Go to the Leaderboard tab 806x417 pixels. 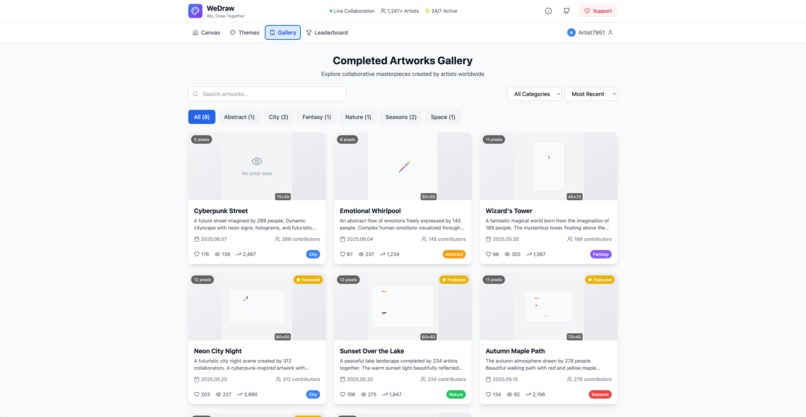[327, 32]
